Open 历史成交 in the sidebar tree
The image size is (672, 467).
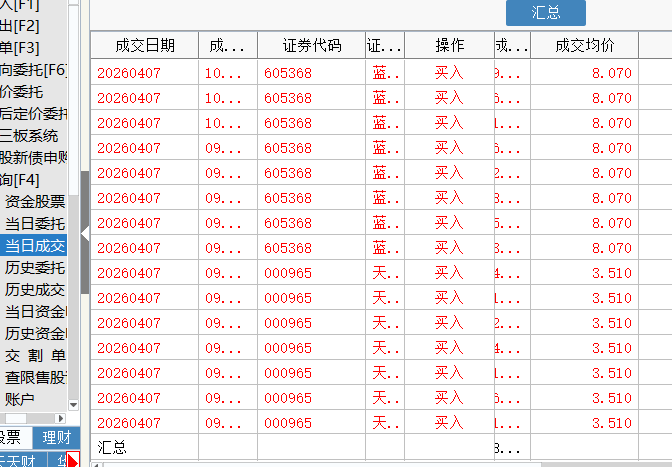pos(34,290)
